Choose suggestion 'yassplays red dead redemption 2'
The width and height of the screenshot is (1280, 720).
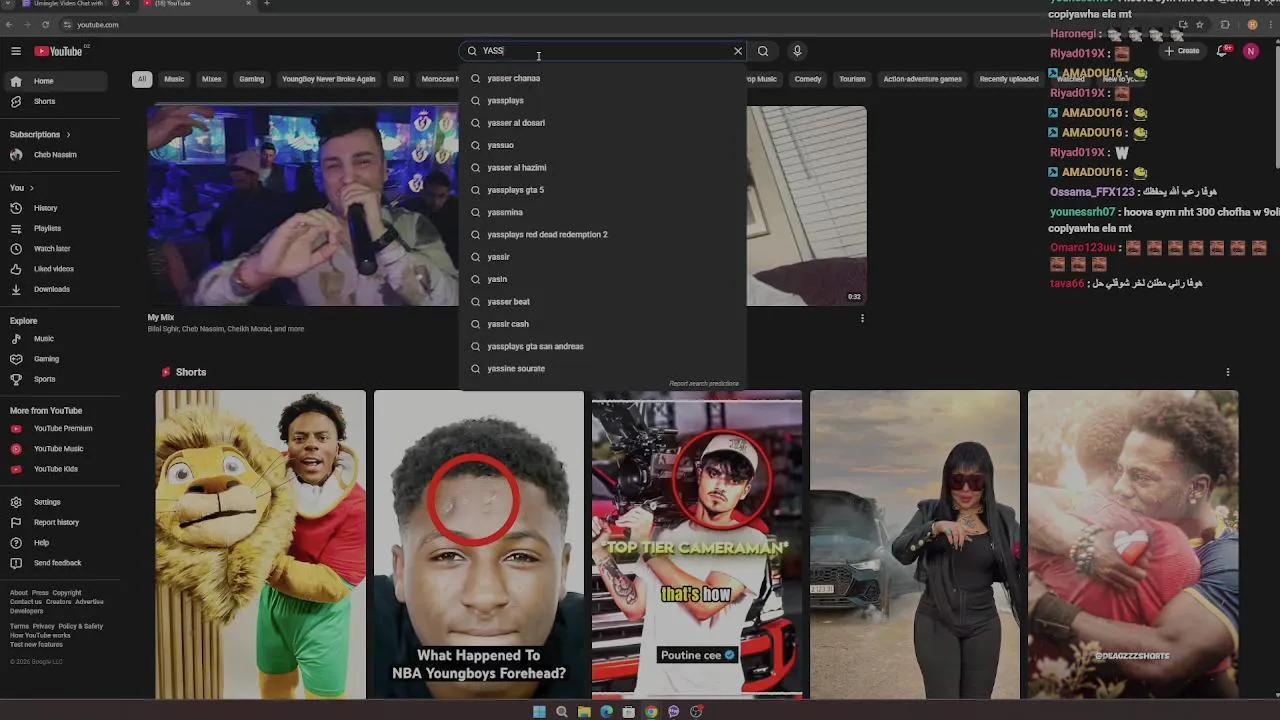click(602, 234)
